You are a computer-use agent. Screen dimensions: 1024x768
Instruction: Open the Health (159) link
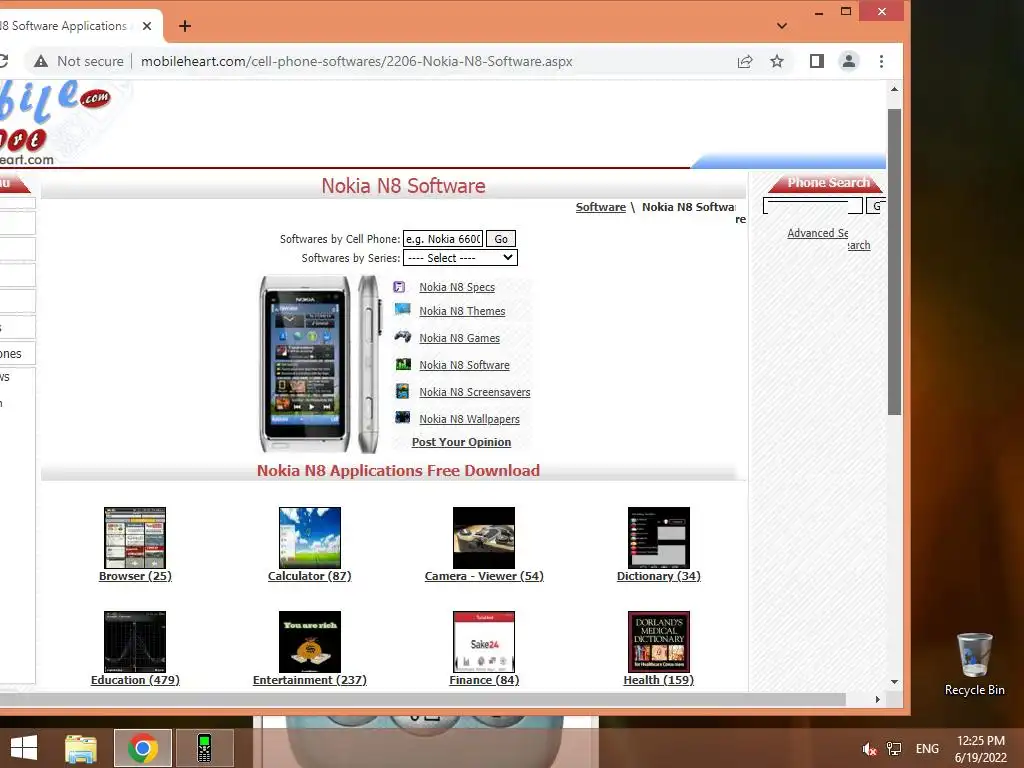tap(659, 680)
